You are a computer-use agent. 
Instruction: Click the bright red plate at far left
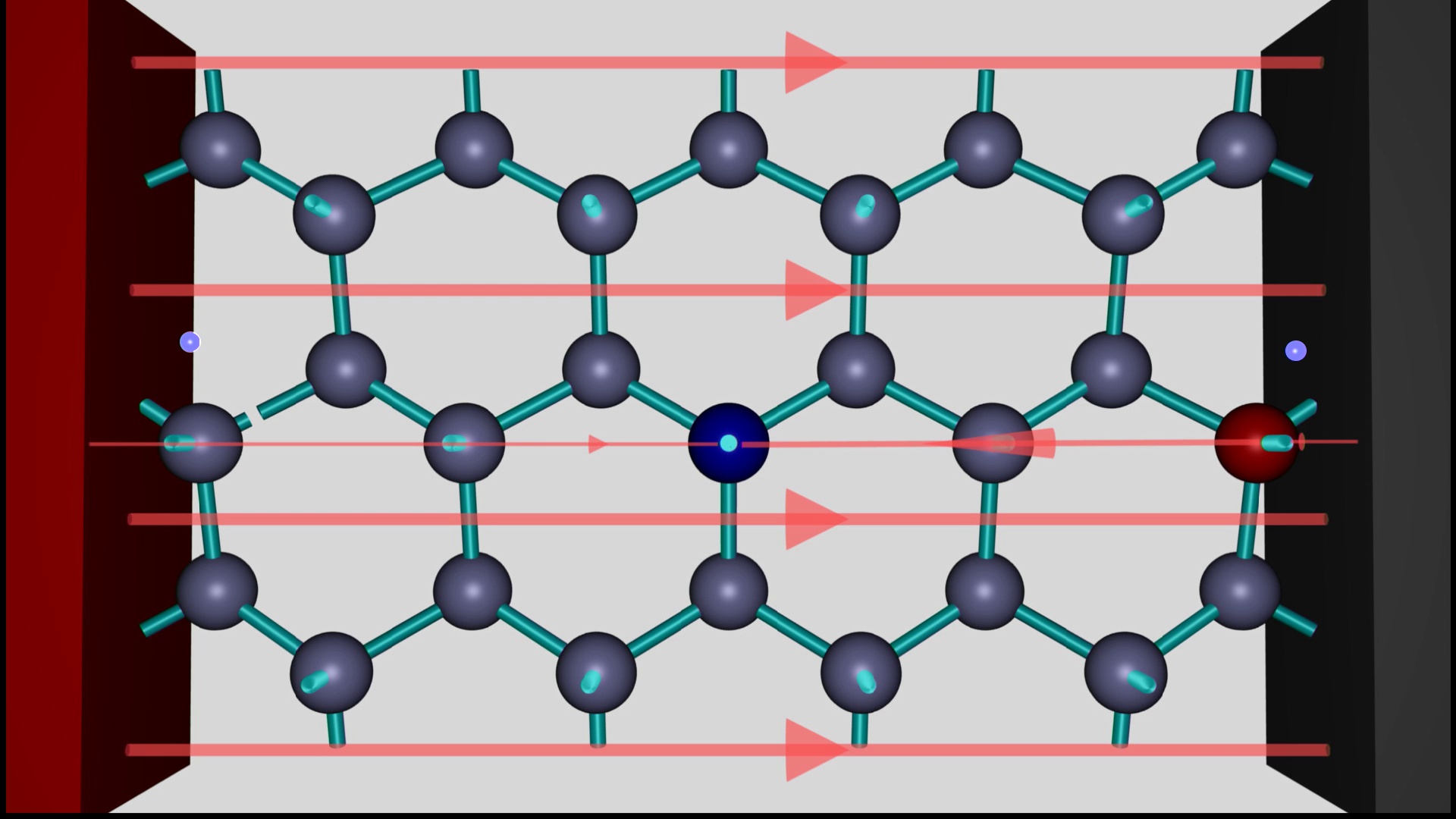[44, 409]
